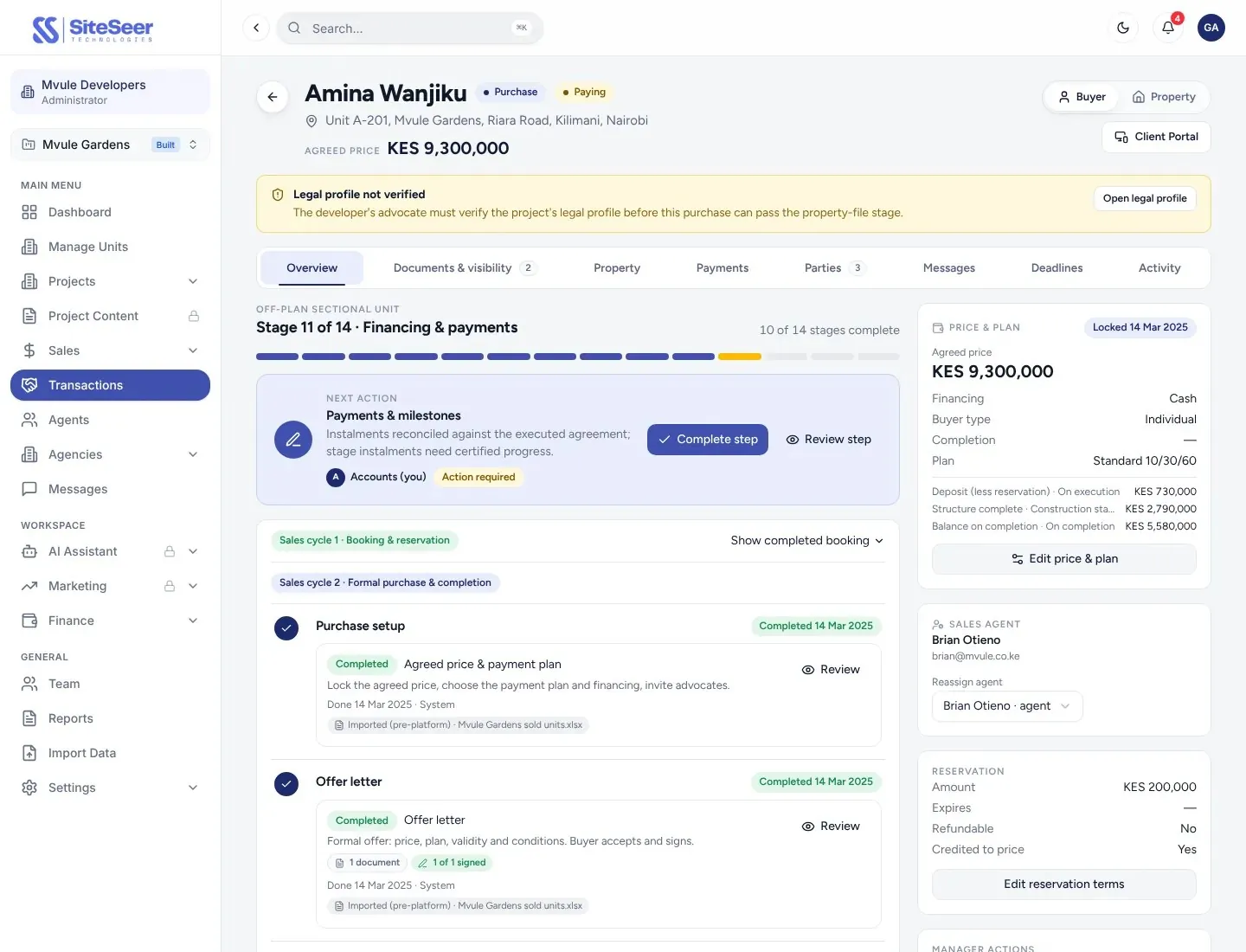
Task: Click Open legal profile button
Action: pyautogui.click(x=1145, y=198)
